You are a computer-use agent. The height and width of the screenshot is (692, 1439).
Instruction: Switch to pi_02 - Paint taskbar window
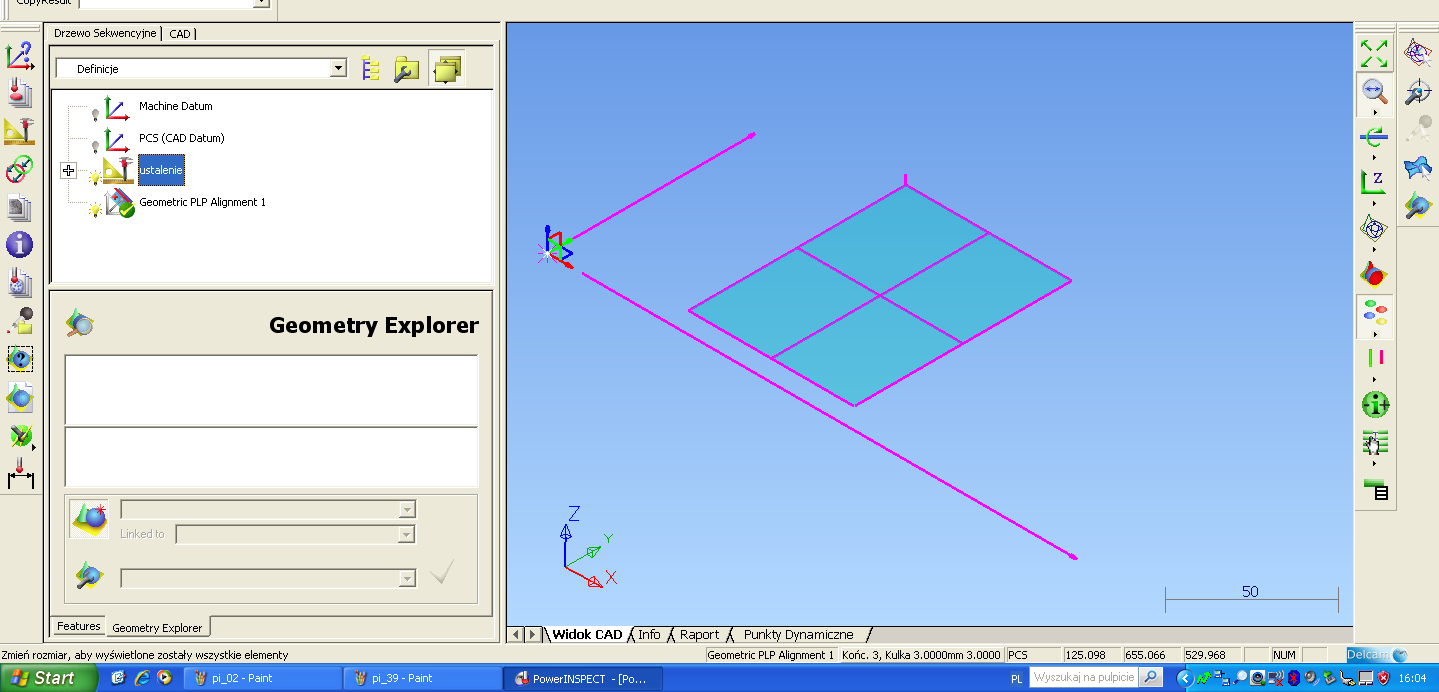[262, 678]
